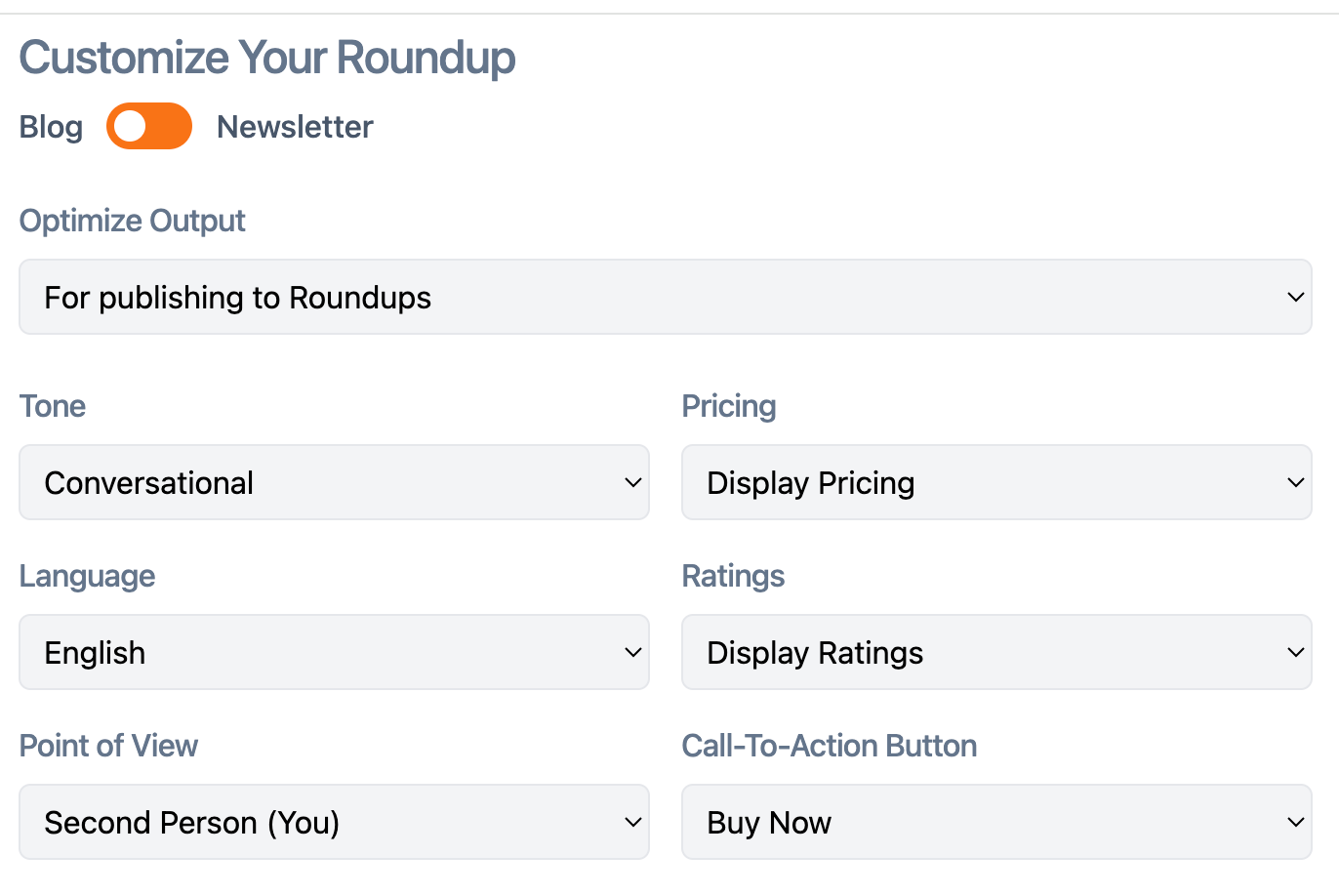Open the Optimize Output dropdown
The image size is (1339, 896).
[x=667, y=297]
